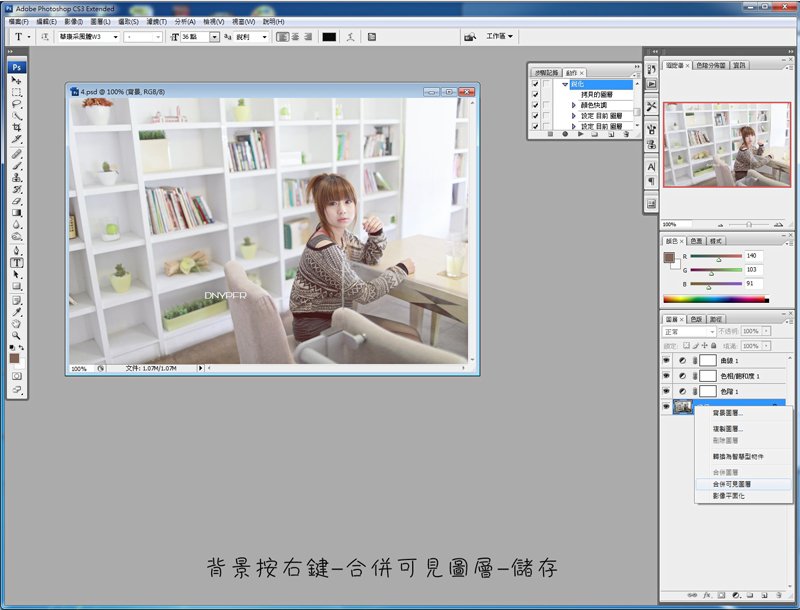
Task: Select the Pen tool
Action: coord(16,251)
